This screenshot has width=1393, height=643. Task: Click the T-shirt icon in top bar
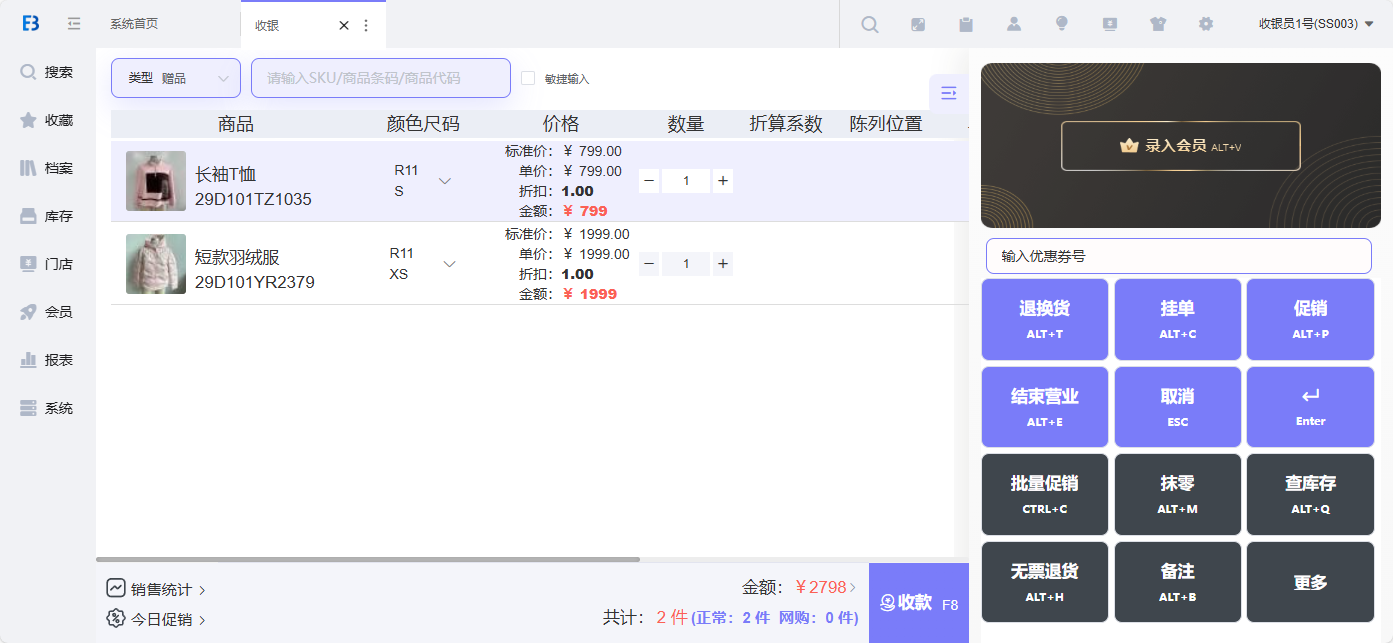click(x=1158, y=25)
